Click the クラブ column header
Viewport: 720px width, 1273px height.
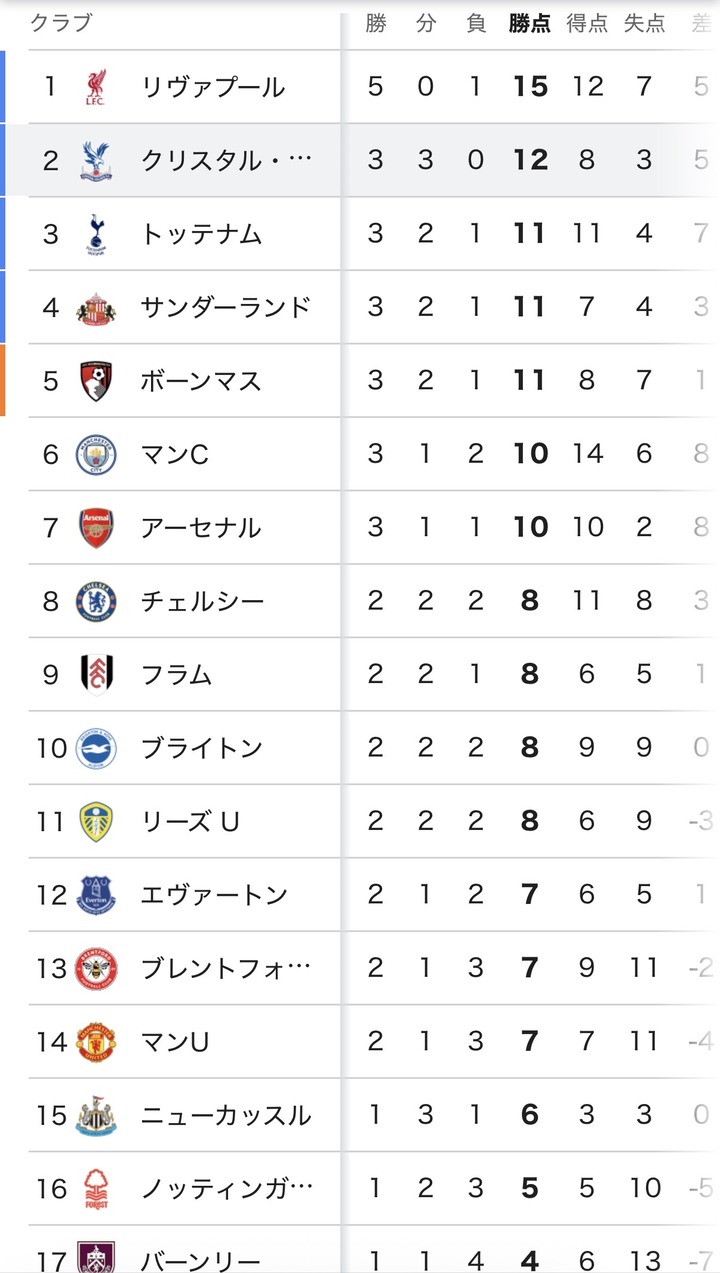click(x=60, y=24)
